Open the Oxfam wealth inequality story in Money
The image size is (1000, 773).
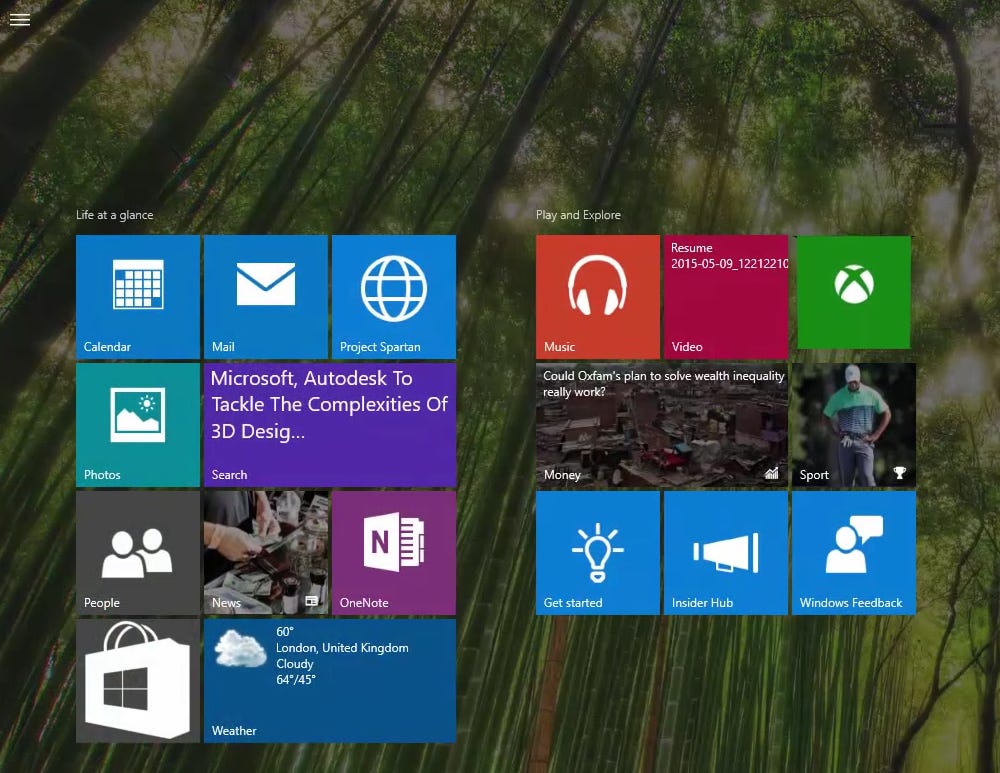661,424
